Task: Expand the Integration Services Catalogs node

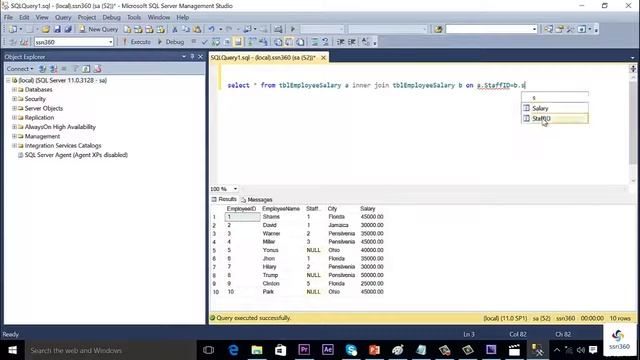Action: [x=14, y=145]
